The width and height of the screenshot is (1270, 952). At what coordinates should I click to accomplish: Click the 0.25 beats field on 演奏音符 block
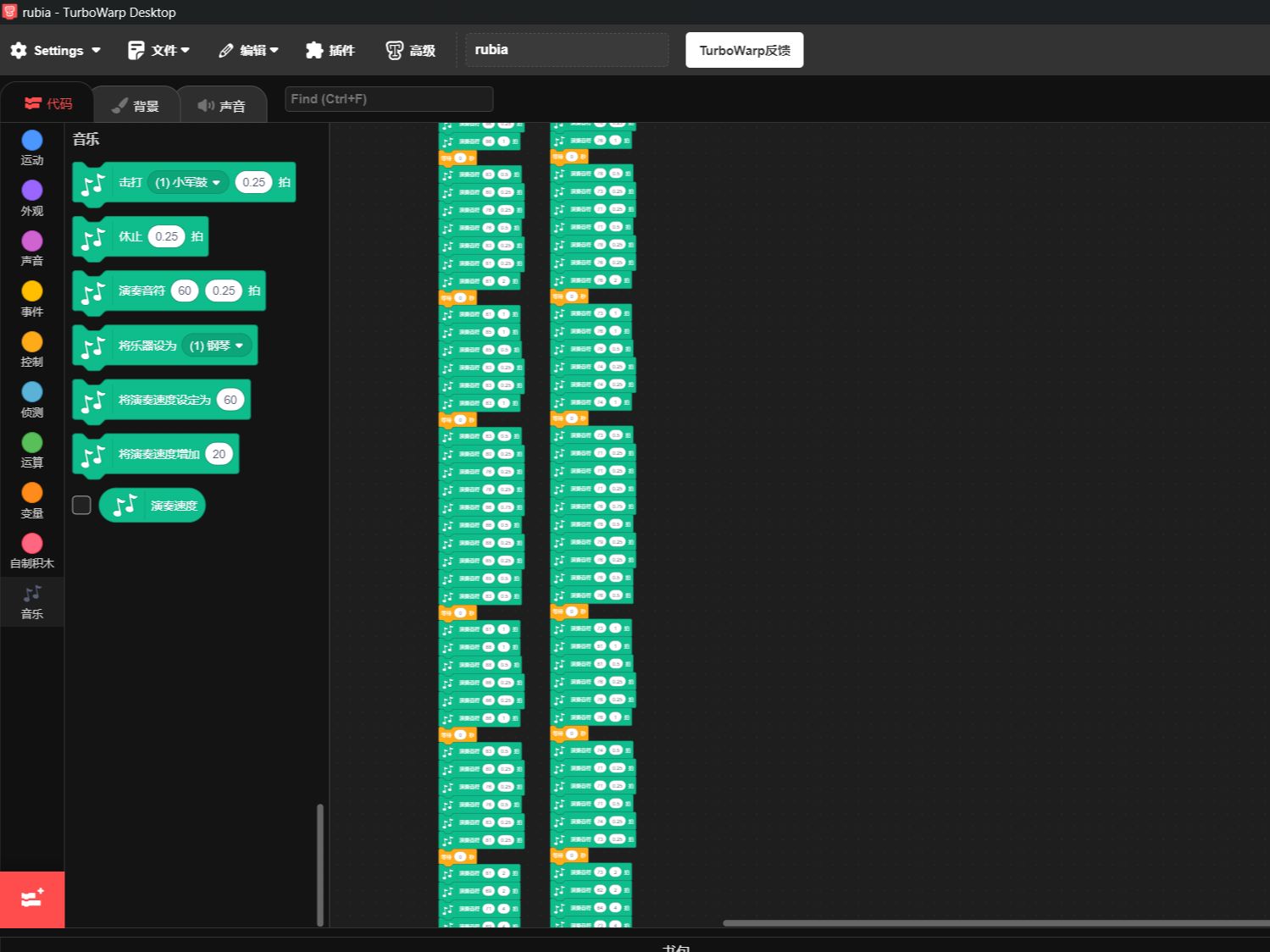[x=224, y=291]
